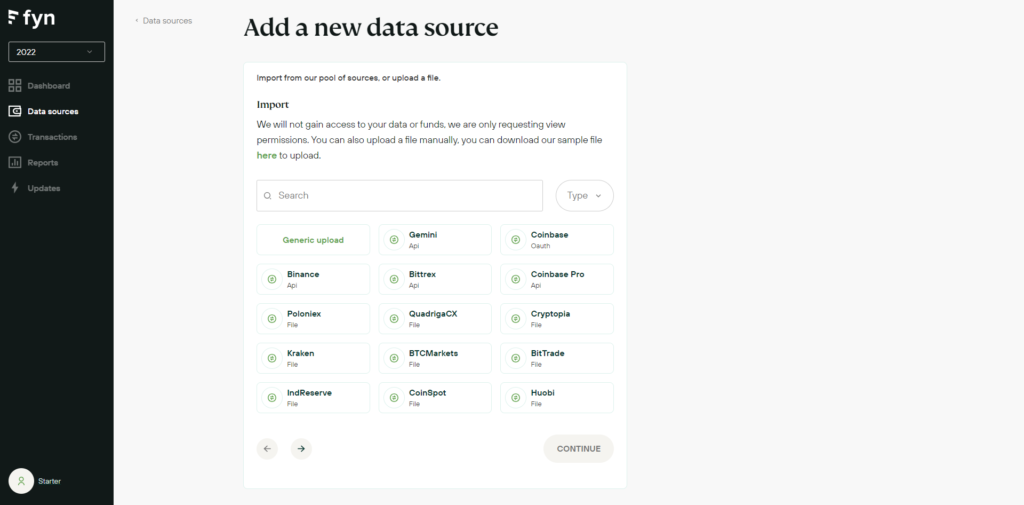The height and width of the screenshot is (505, 1024).
Task: Select the QuadrigaCX label
Action: [433, 314]
